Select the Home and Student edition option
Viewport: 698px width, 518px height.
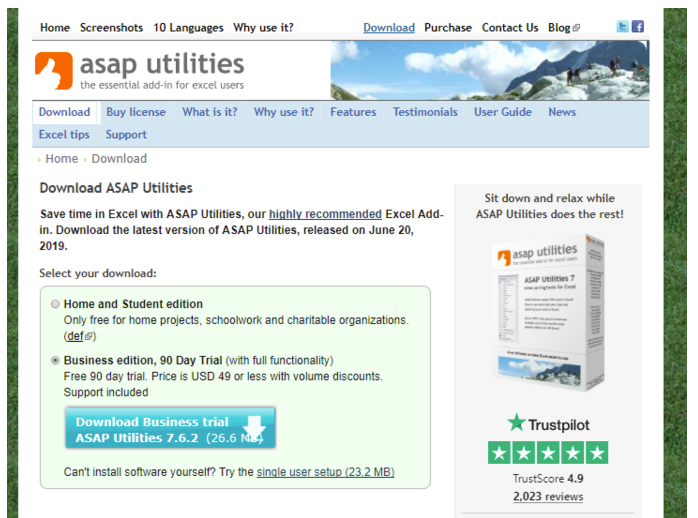[54, 304]
